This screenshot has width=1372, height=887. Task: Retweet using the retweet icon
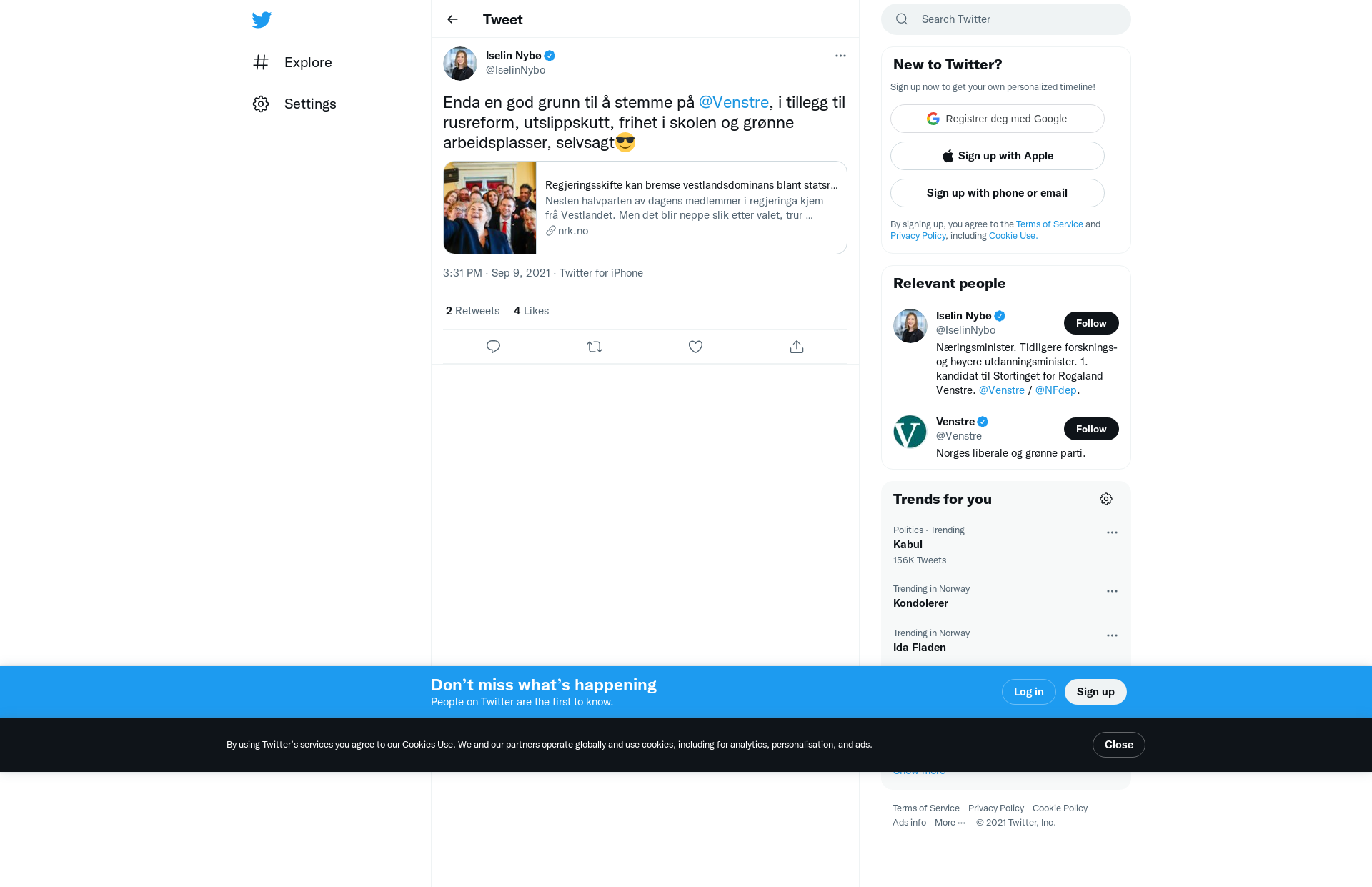coord(595,347)
